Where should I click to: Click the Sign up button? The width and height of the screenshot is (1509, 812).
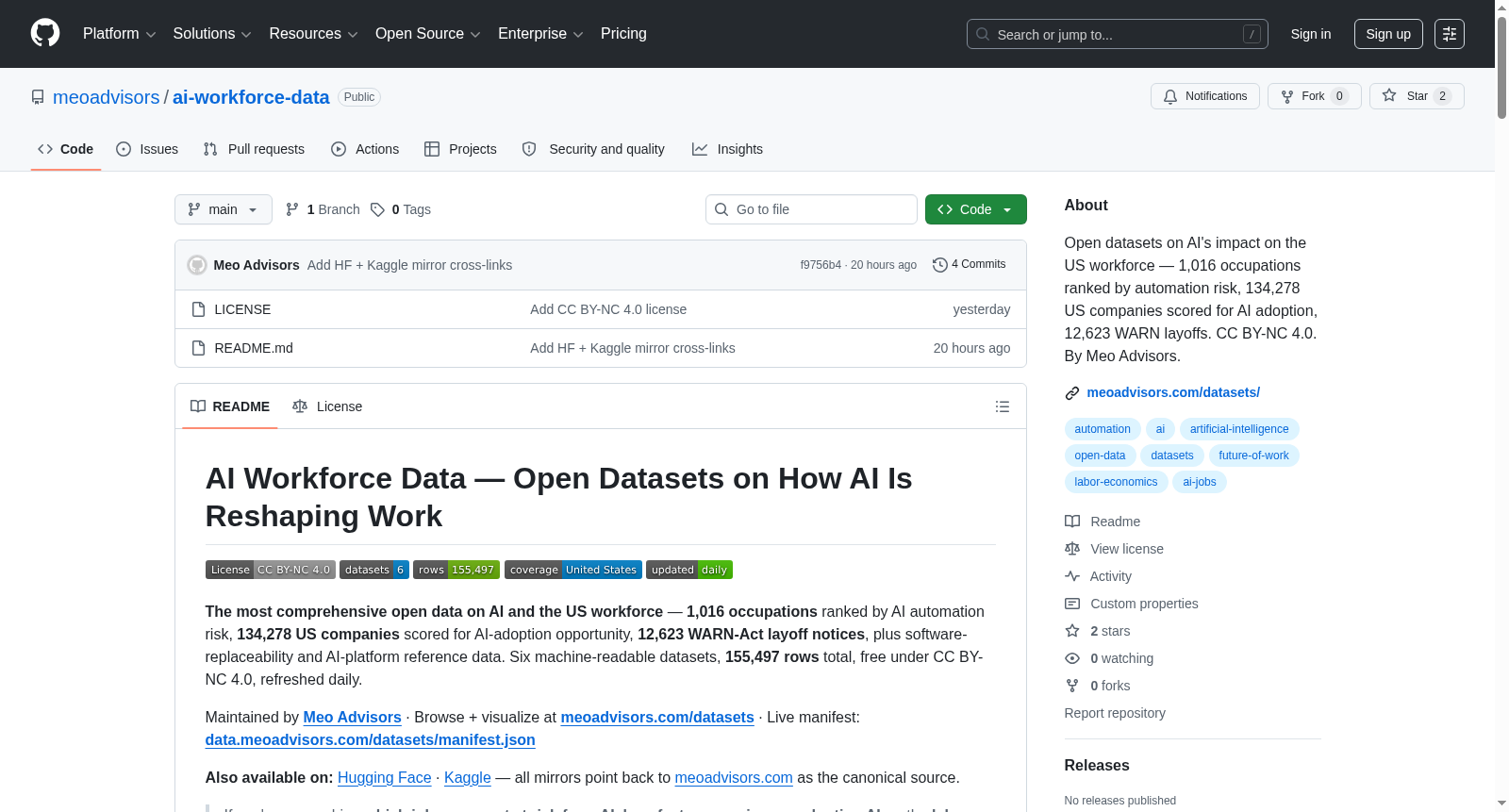click(x=1388, y=34)
